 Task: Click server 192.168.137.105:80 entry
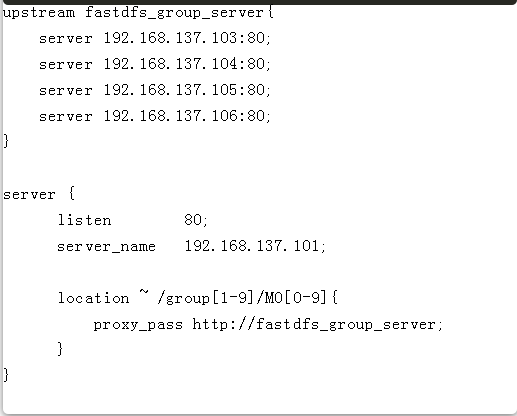click(x=155, y=90)
